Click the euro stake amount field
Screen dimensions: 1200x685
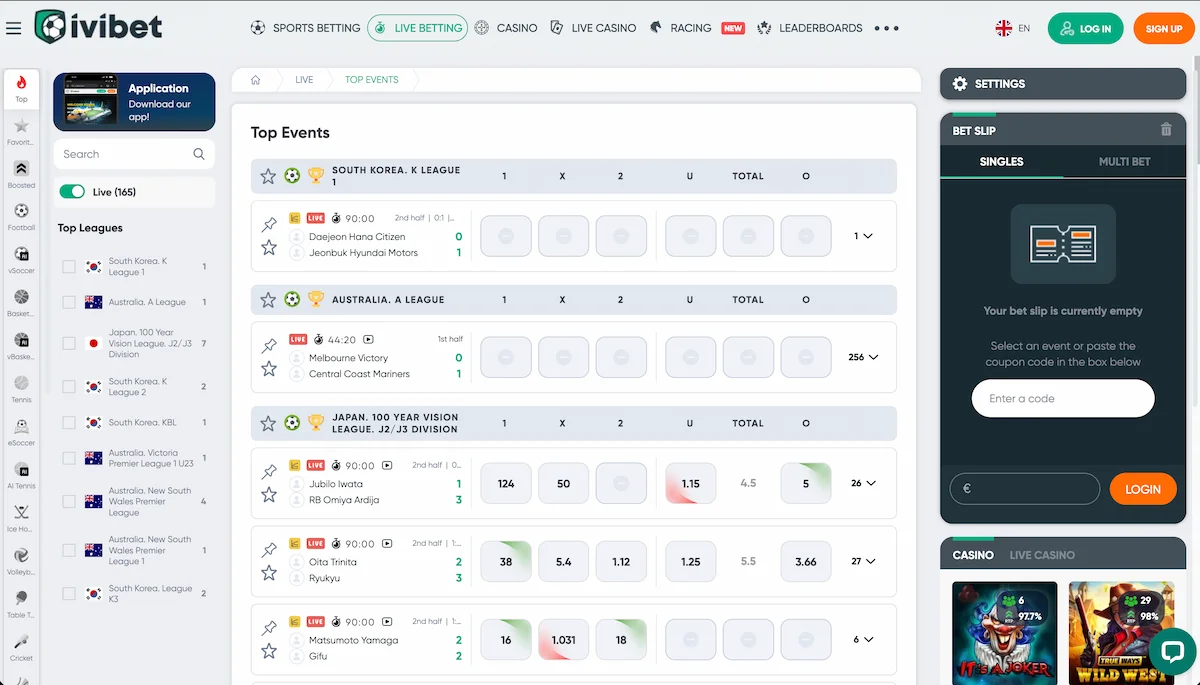coord(1024,489)
